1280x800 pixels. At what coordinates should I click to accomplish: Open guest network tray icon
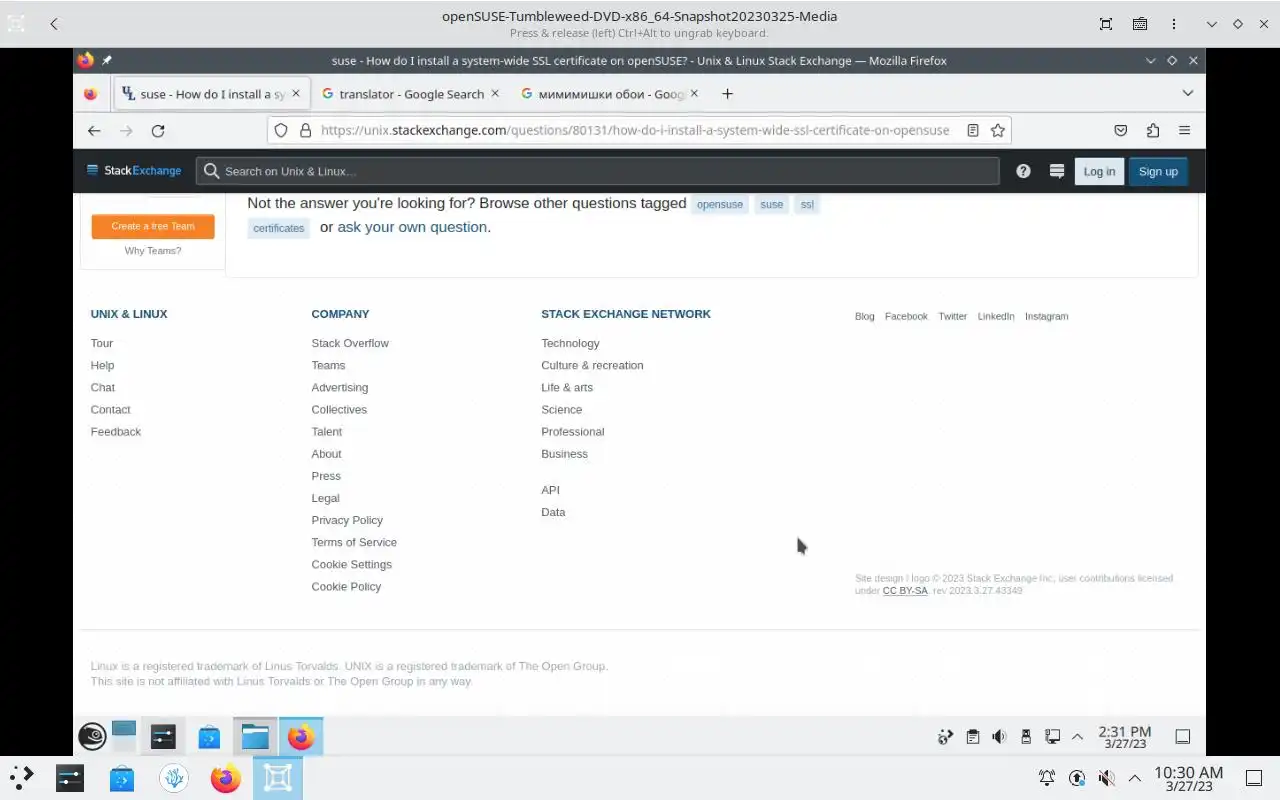(1052, 737)
